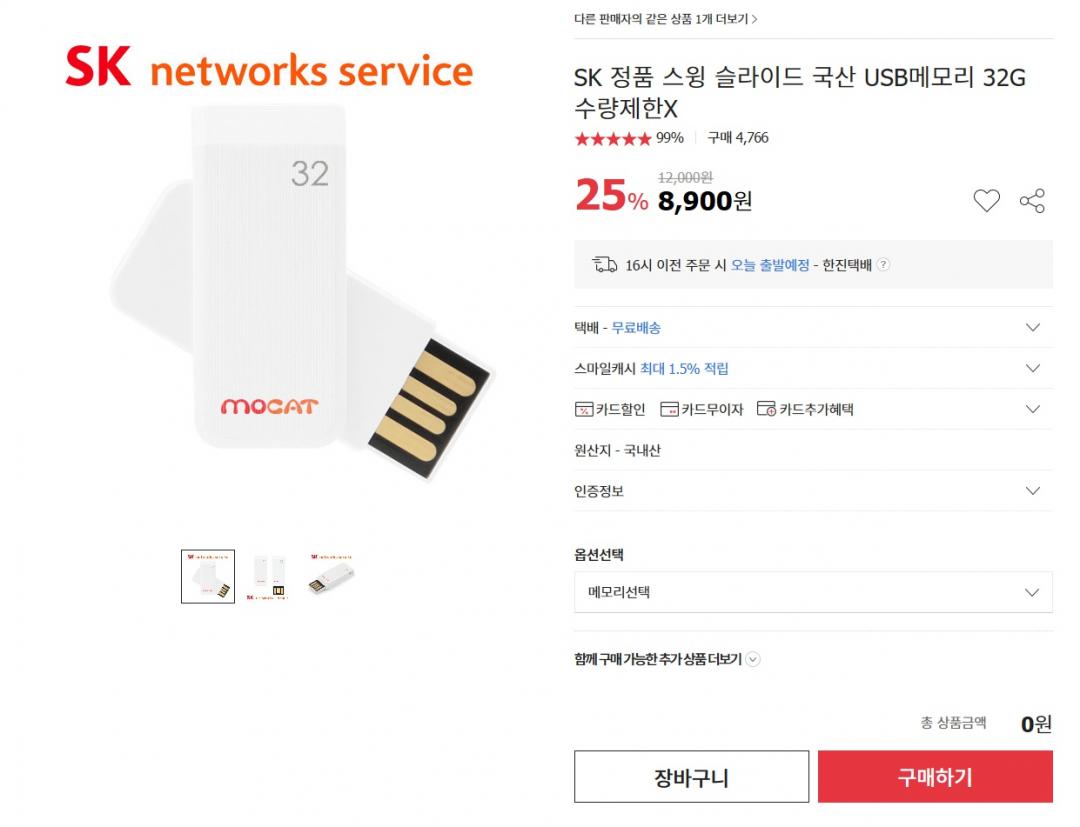Image resolution: width=1080 pixels, height=827 pixels.
Task: Expand the 스마일캐시 적립 details row
Action: pos(813,368)
